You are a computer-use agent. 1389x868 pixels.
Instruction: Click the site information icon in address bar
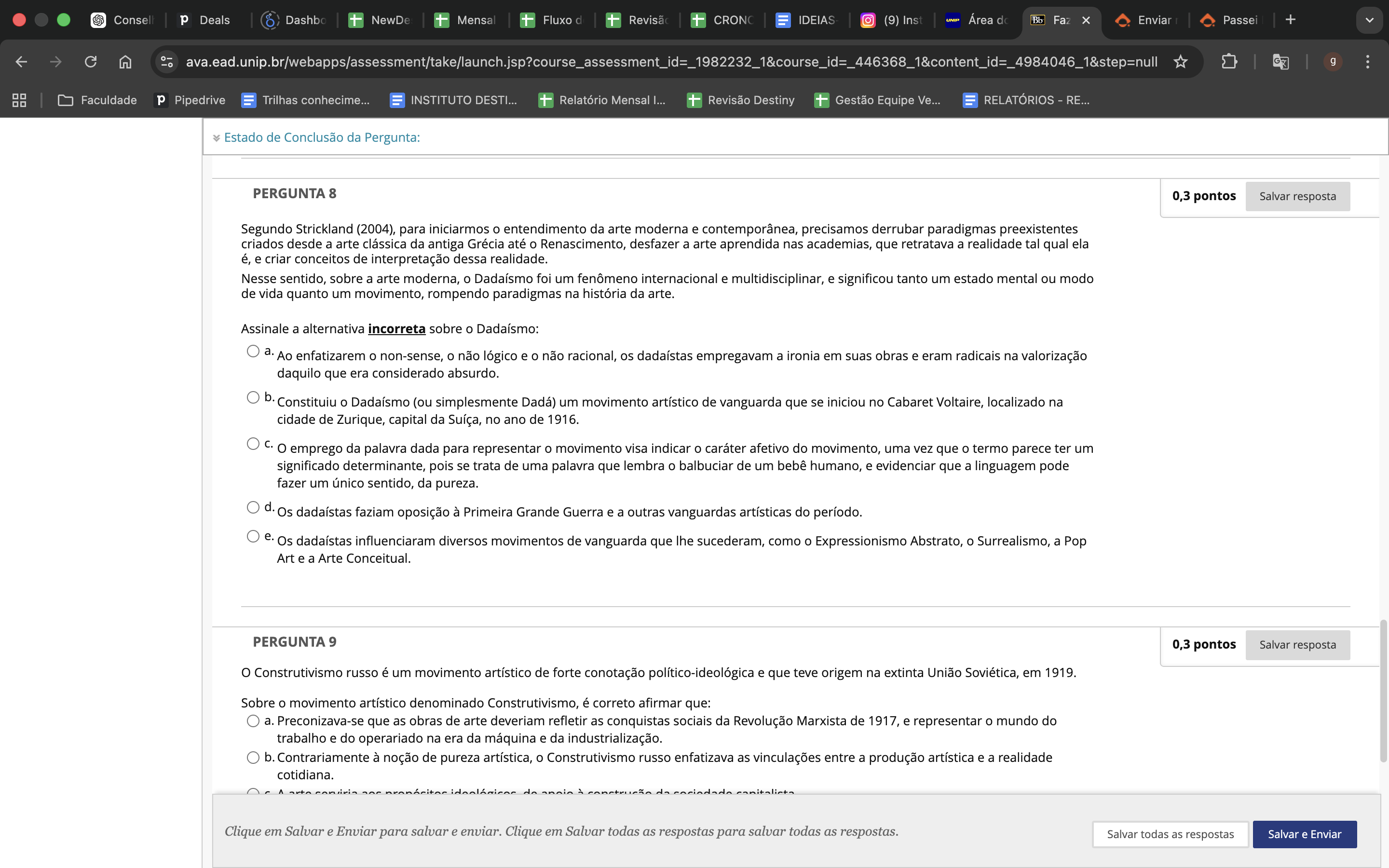(x=167, y=61)
